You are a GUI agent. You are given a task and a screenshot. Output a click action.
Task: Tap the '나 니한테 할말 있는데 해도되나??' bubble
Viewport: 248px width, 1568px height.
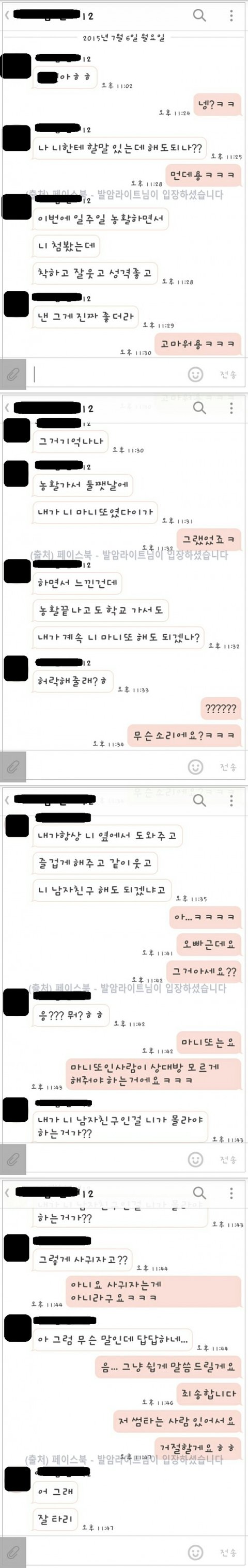point(119,147)
